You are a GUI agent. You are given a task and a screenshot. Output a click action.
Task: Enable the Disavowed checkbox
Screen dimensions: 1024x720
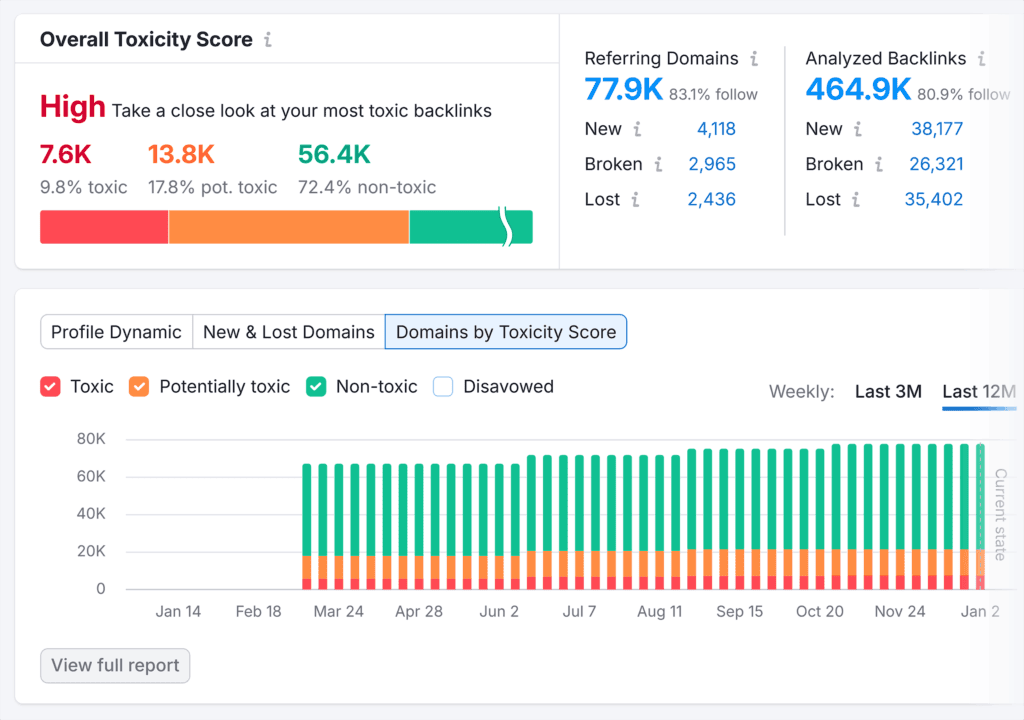(443, 387)
